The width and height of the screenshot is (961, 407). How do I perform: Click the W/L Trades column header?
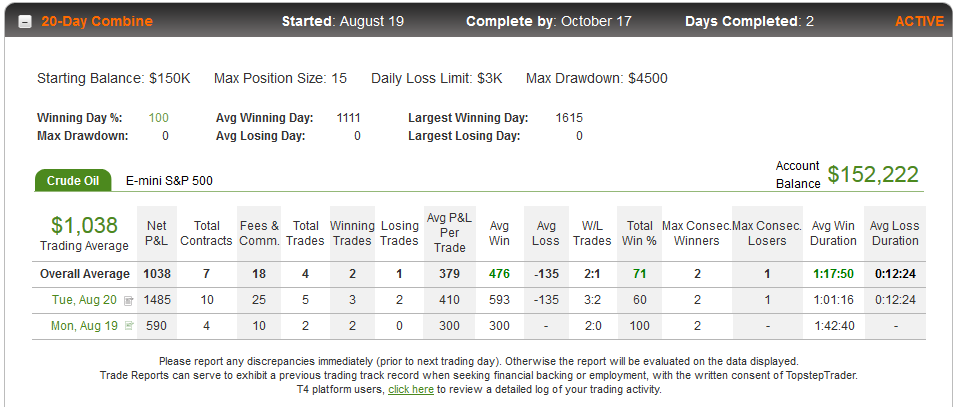coord(592,234)
